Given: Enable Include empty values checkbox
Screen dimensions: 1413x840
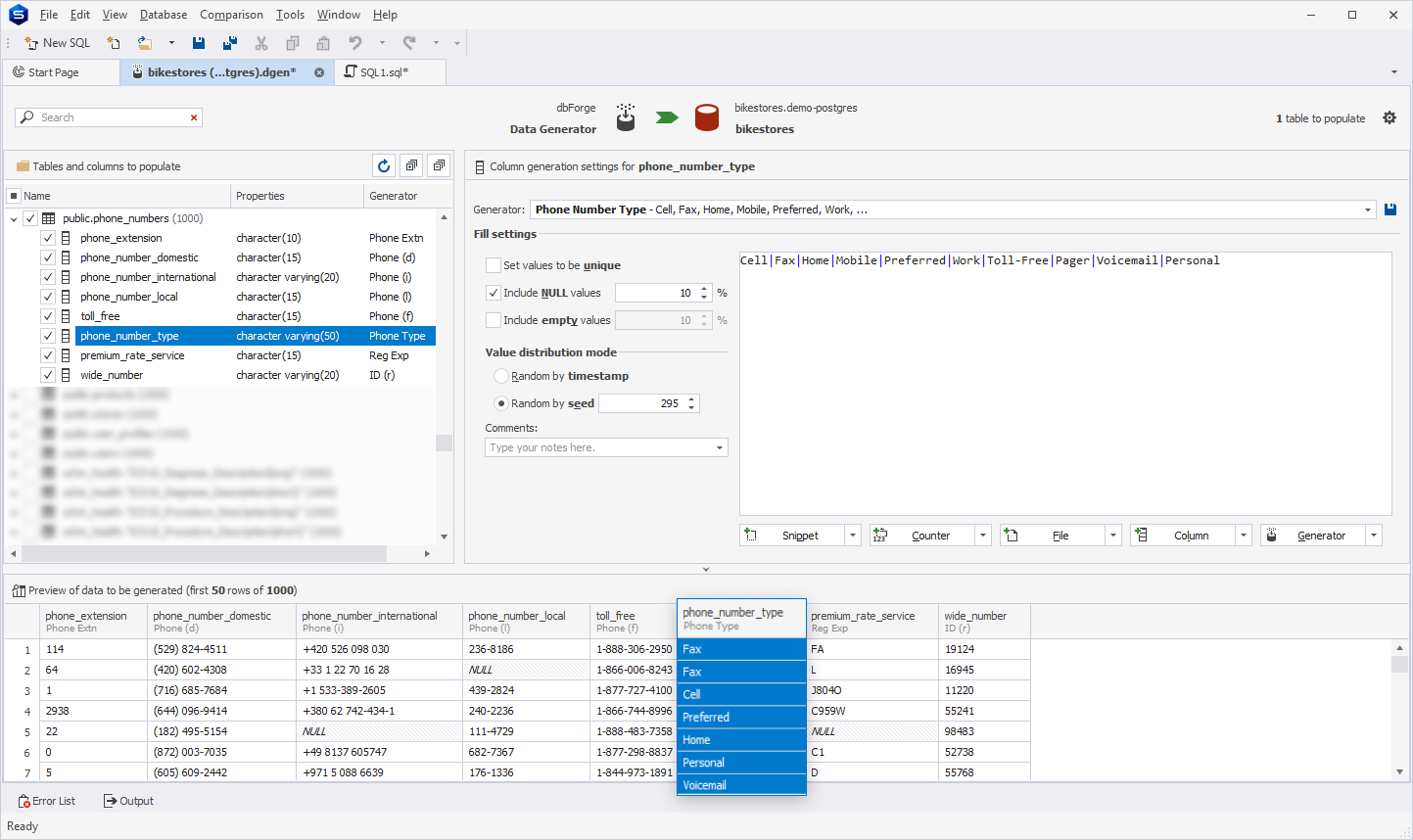Looking at the screenshot, I should pyautogui.click(x=494, y=320).
